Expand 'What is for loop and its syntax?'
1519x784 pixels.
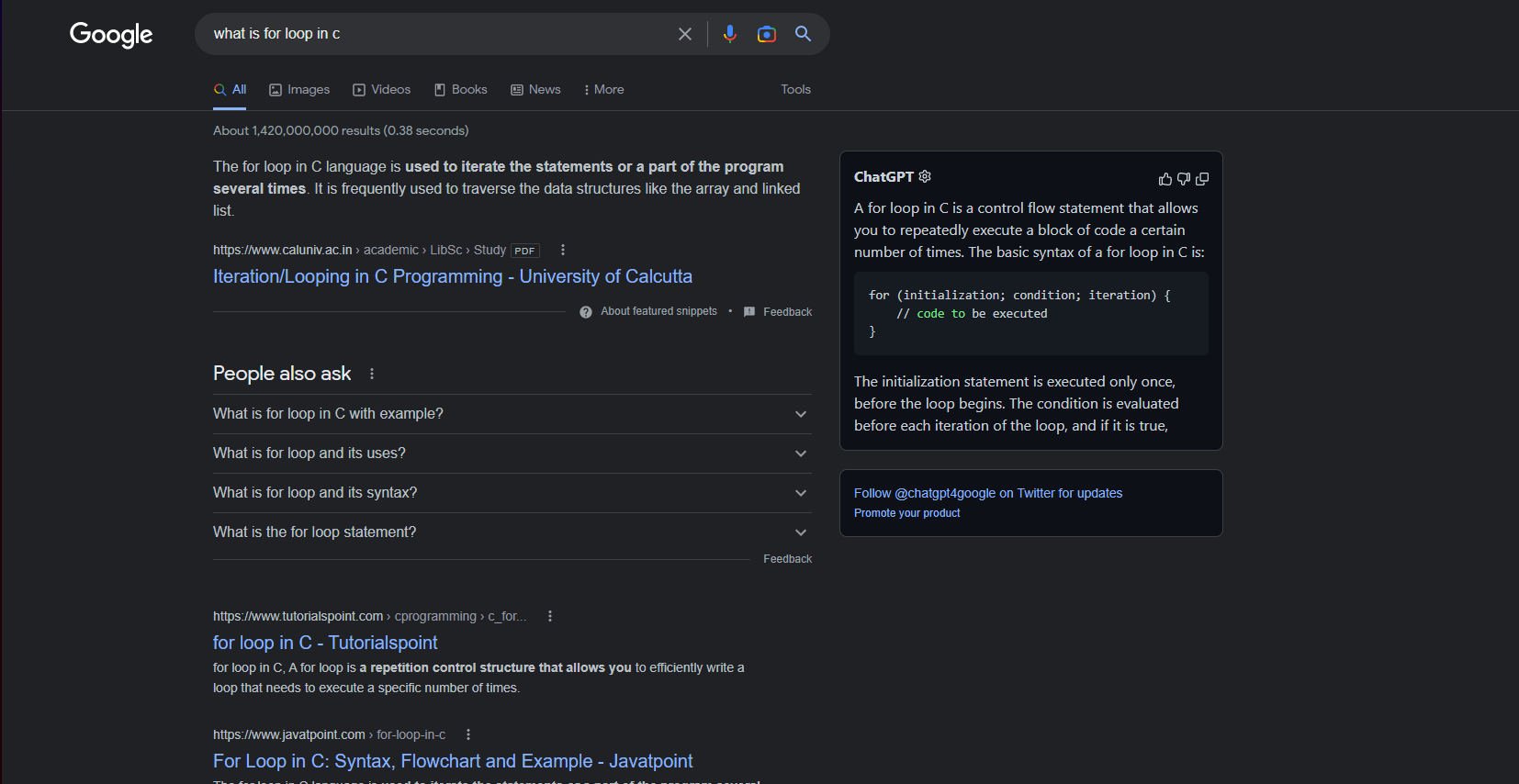pyautogui.click(x=512, y=493)
